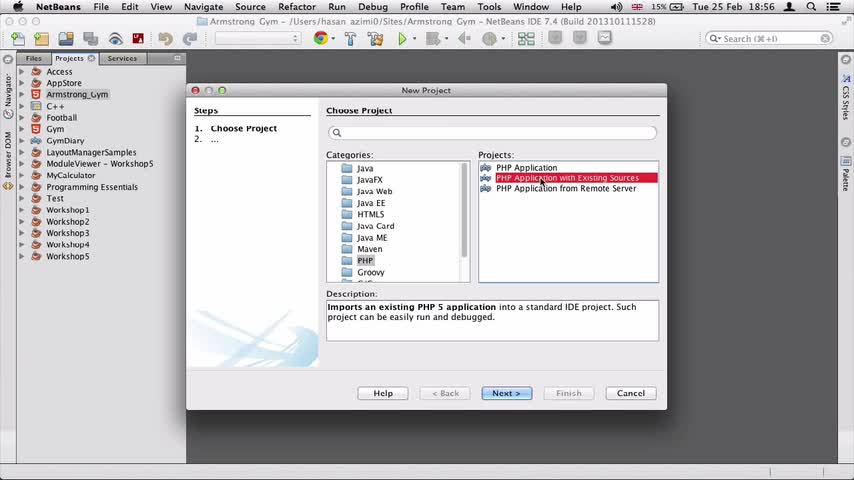Viewport: 854px width, 480px height.
Task: Click the eye icon in the toolbar
Action: (115, 39)
